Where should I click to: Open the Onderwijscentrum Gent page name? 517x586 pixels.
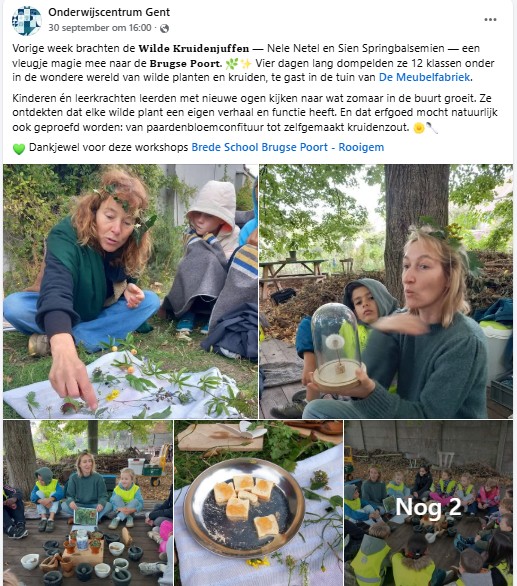[109, 12]
